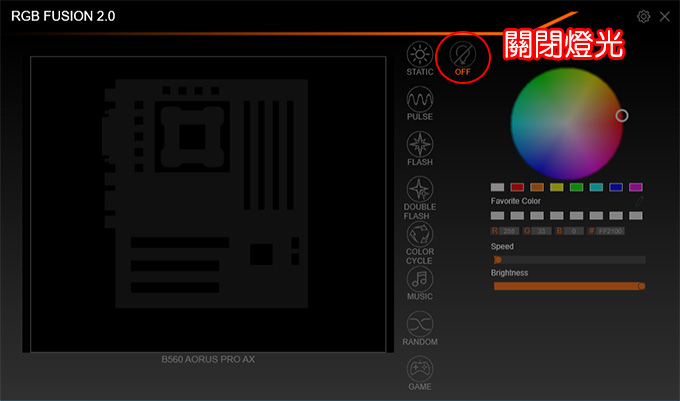
Task: Pick the green preset color swatch
Action: click(576, 187)
